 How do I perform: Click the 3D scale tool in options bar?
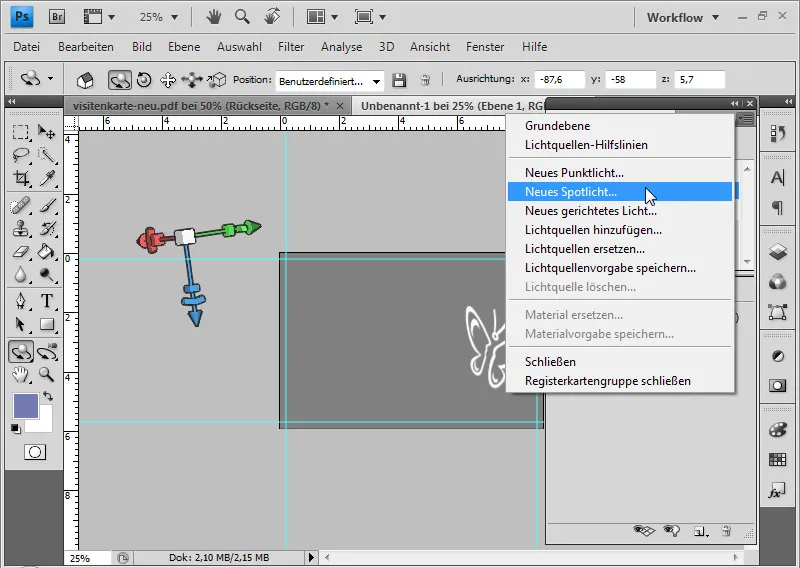[x=218, y=80]
